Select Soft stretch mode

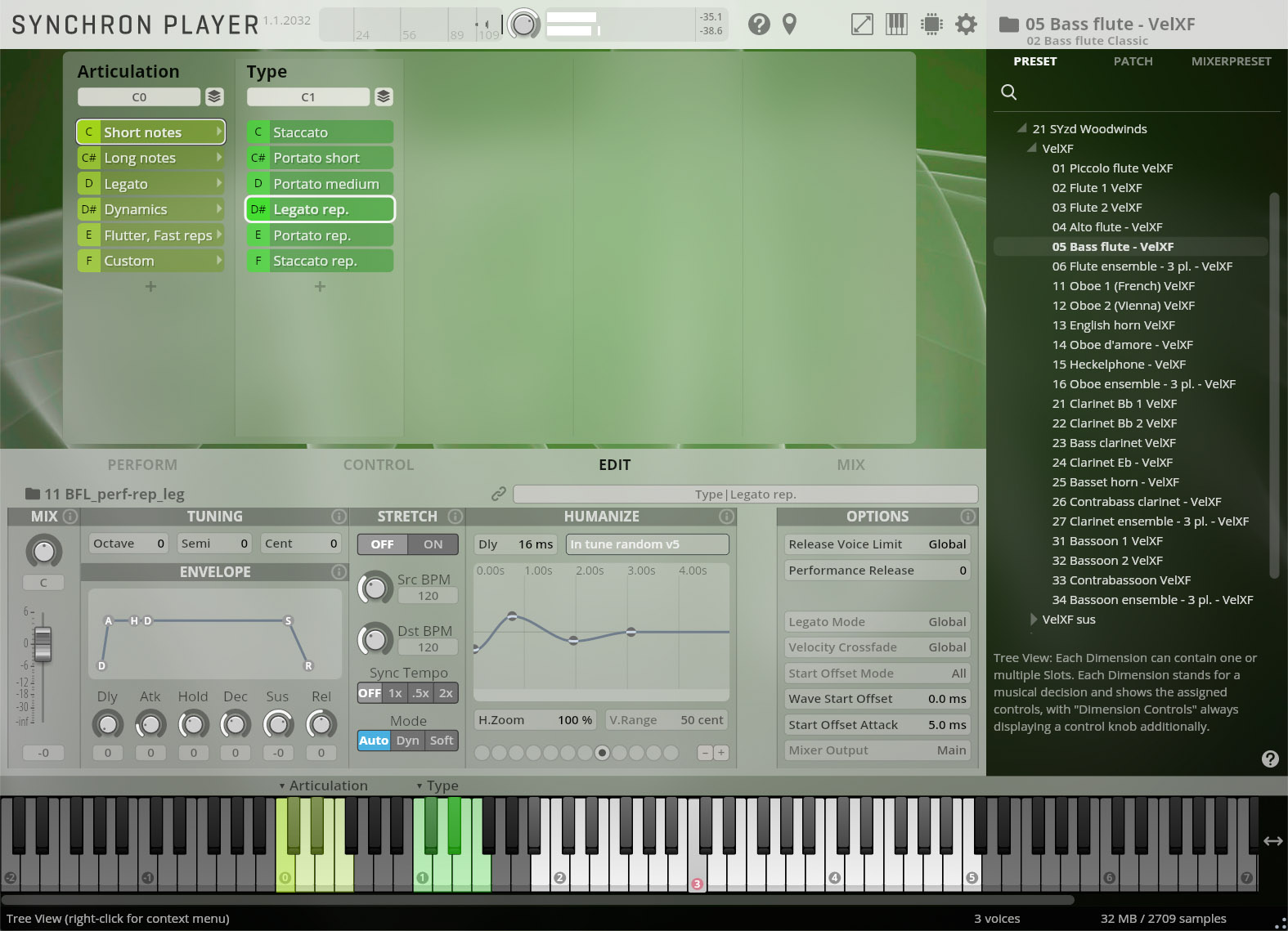pos(442,741)
